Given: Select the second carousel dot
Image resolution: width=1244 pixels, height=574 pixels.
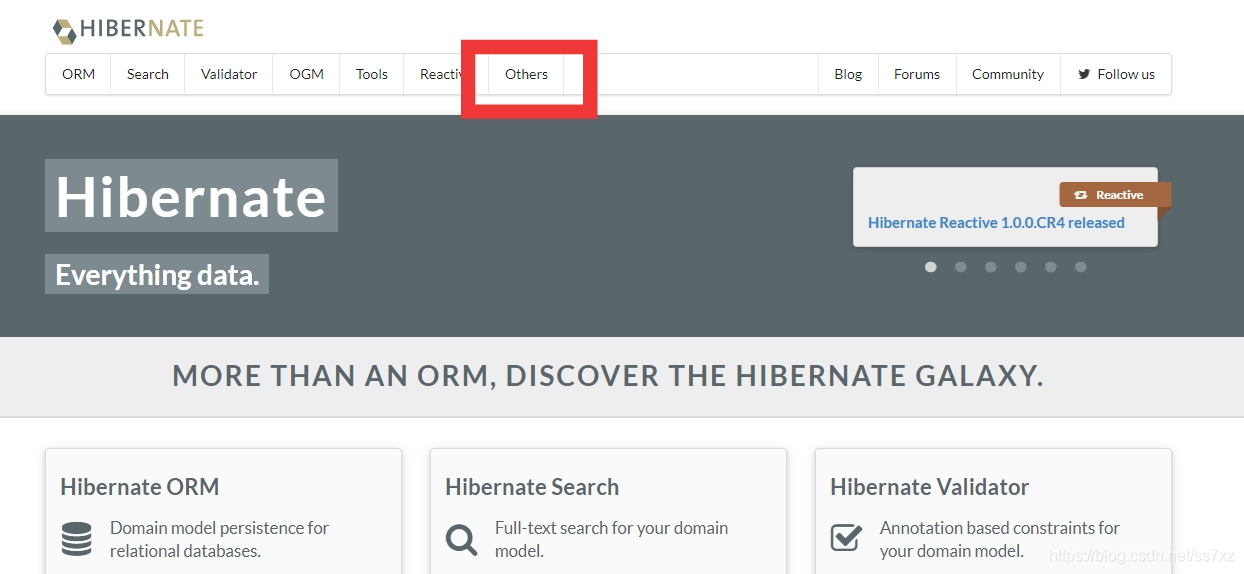Looking at the screenshot, I should coord(961,267).
